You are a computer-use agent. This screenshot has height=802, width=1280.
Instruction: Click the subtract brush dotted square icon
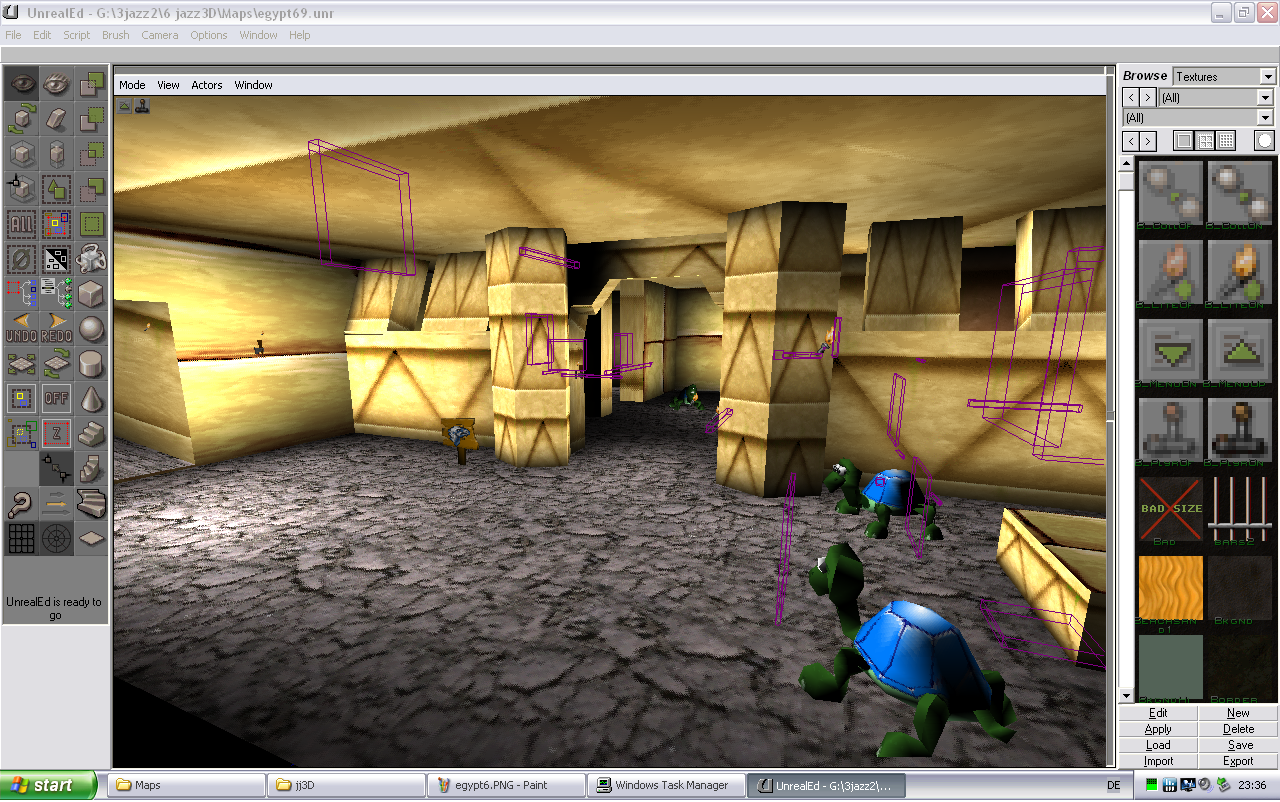tap(91, 119)
